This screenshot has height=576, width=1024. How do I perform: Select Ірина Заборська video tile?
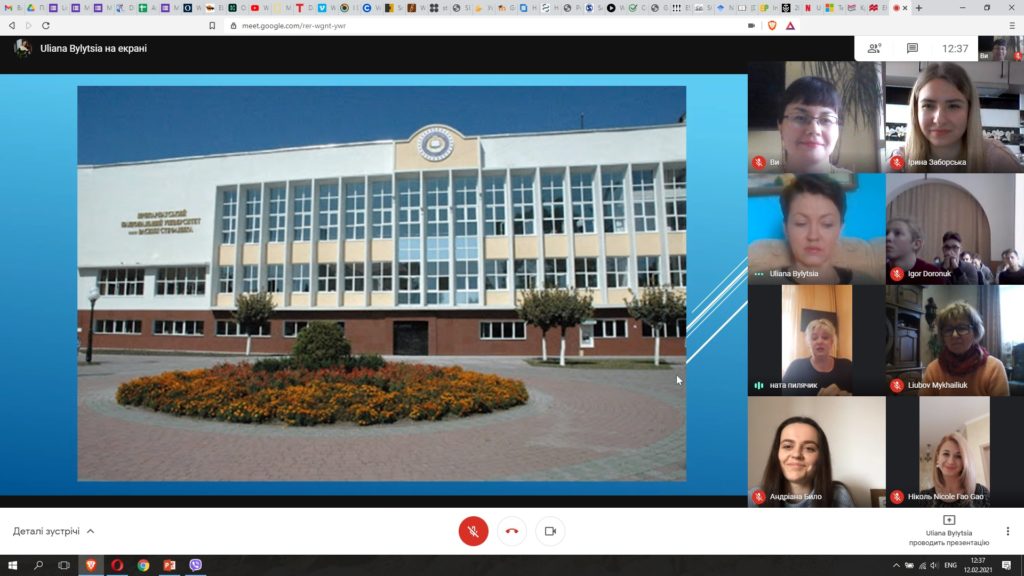click(955, 117)
